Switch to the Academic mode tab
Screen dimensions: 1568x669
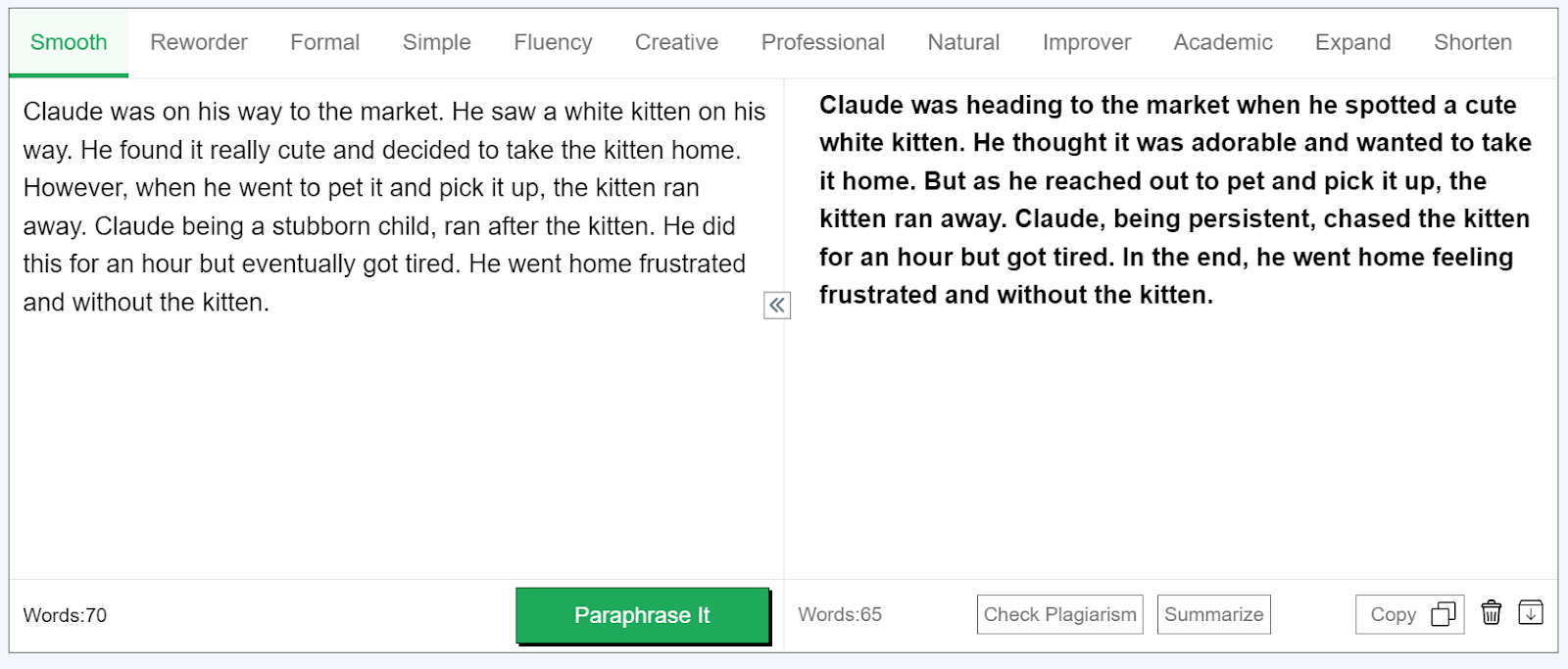(x=1223, y=42)
